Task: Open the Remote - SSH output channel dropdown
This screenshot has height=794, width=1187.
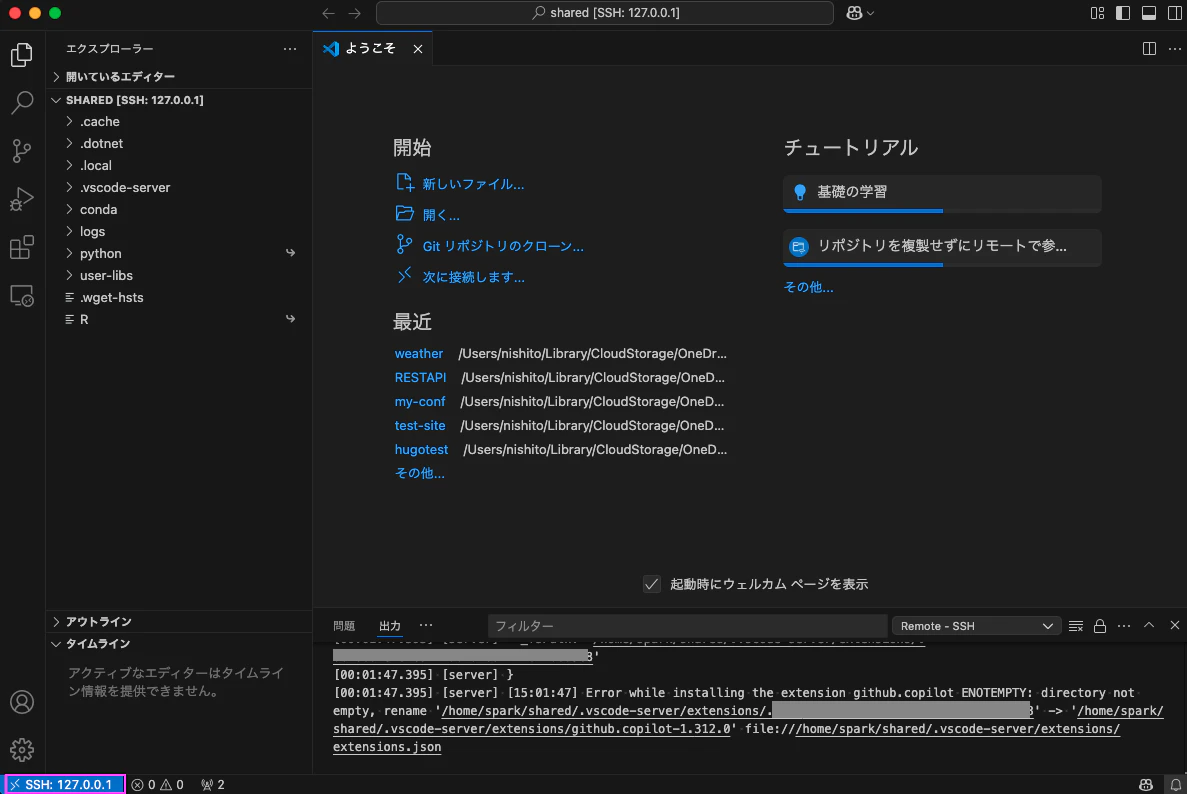Action: [x=976, y=626]
